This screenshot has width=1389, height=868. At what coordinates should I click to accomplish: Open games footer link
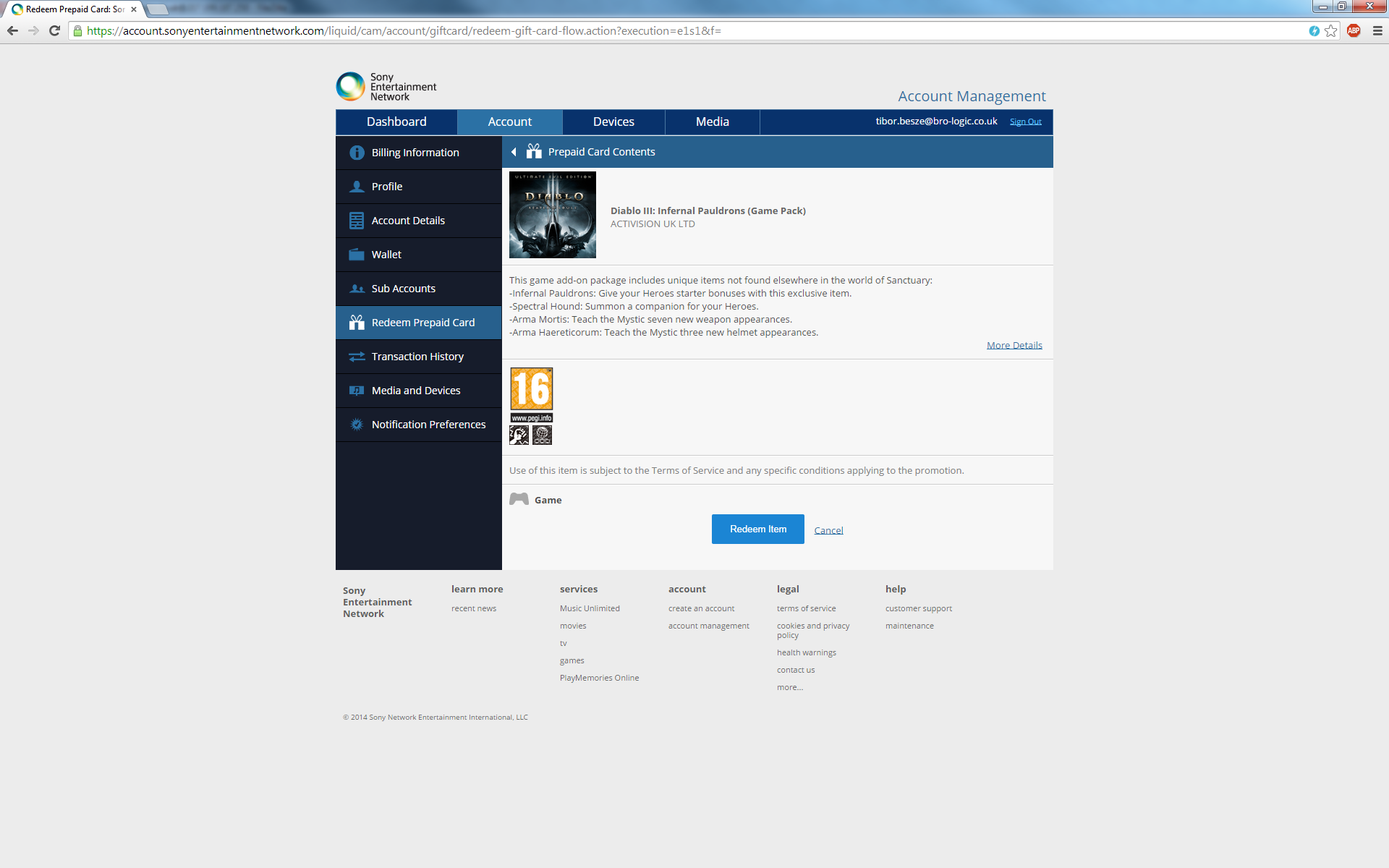point(572,660)
